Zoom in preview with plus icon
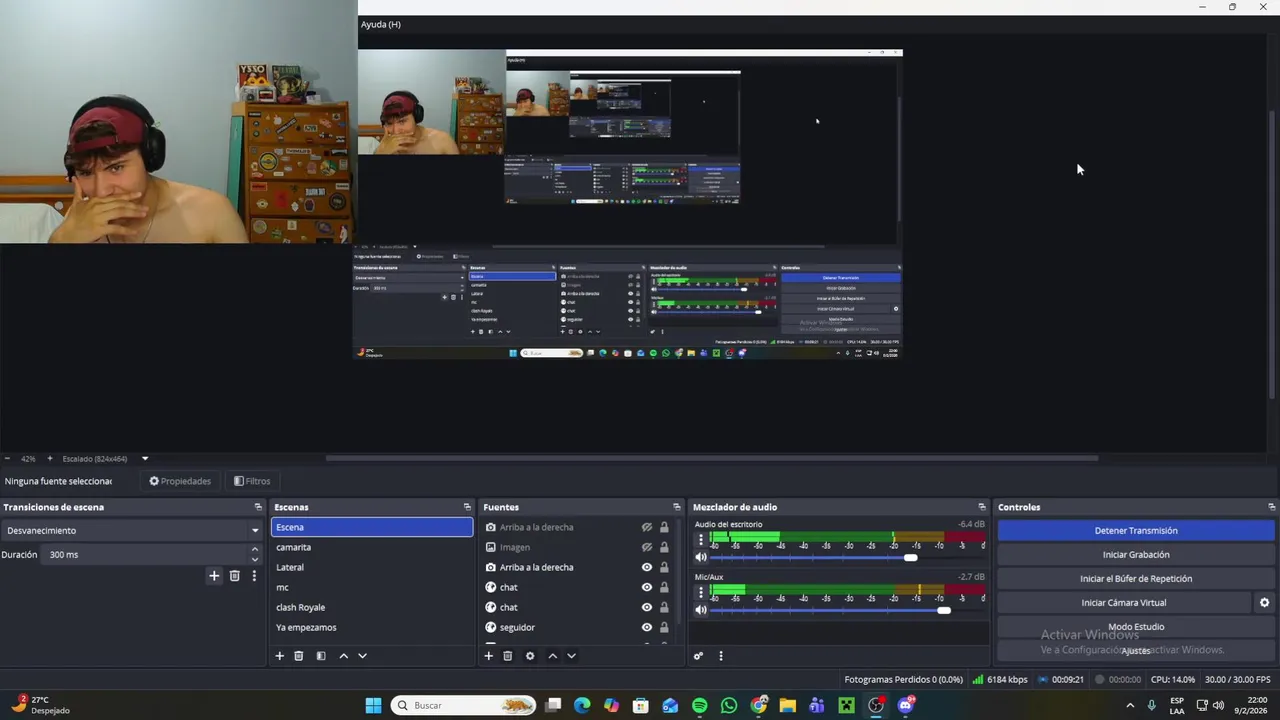 tap(50, 459)
